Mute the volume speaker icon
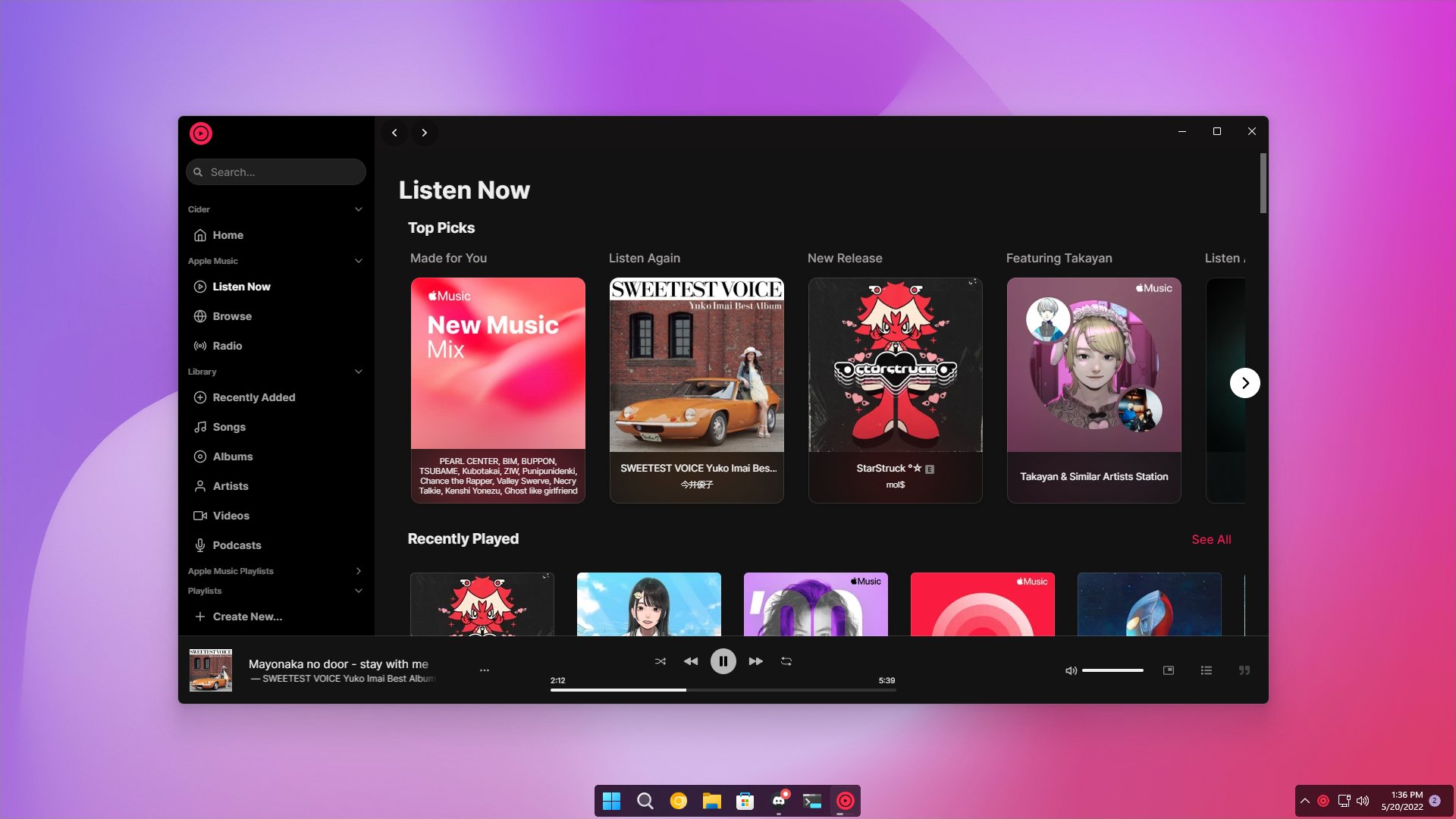 pyautogui.click(x=1071, y=670)
